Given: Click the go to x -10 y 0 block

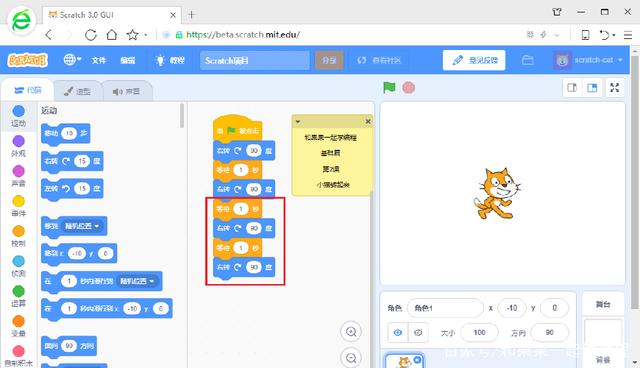Looking at the screenshot, I should coord(79,253).
